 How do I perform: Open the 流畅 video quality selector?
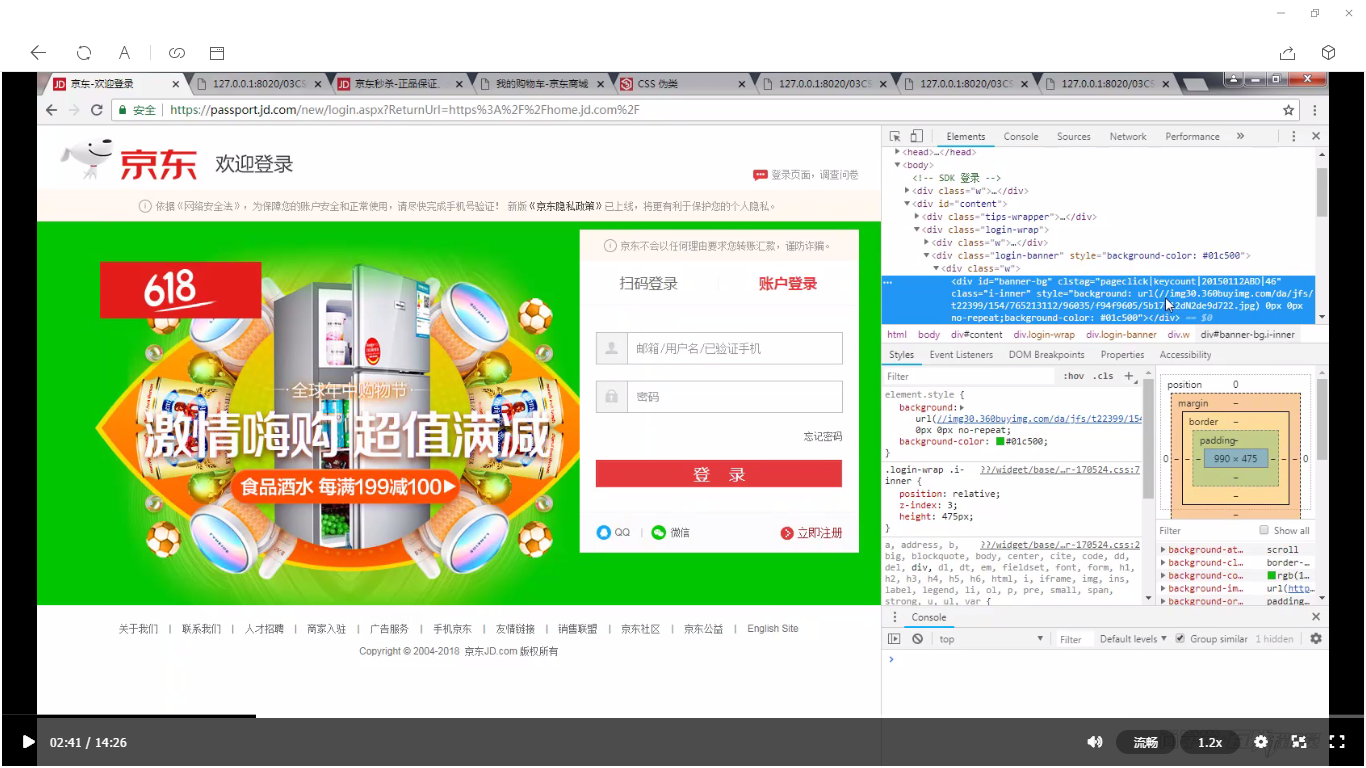coord(1145,742)
